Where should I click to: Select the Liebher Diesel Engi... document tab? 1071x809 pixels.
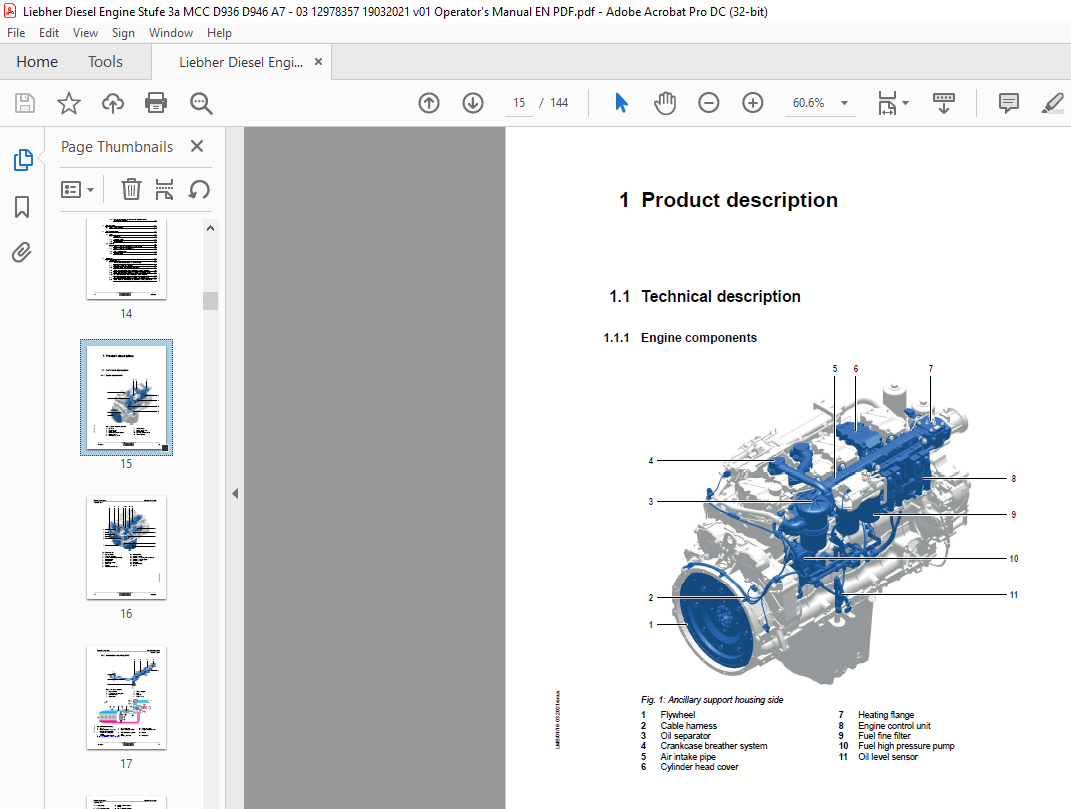240,62
